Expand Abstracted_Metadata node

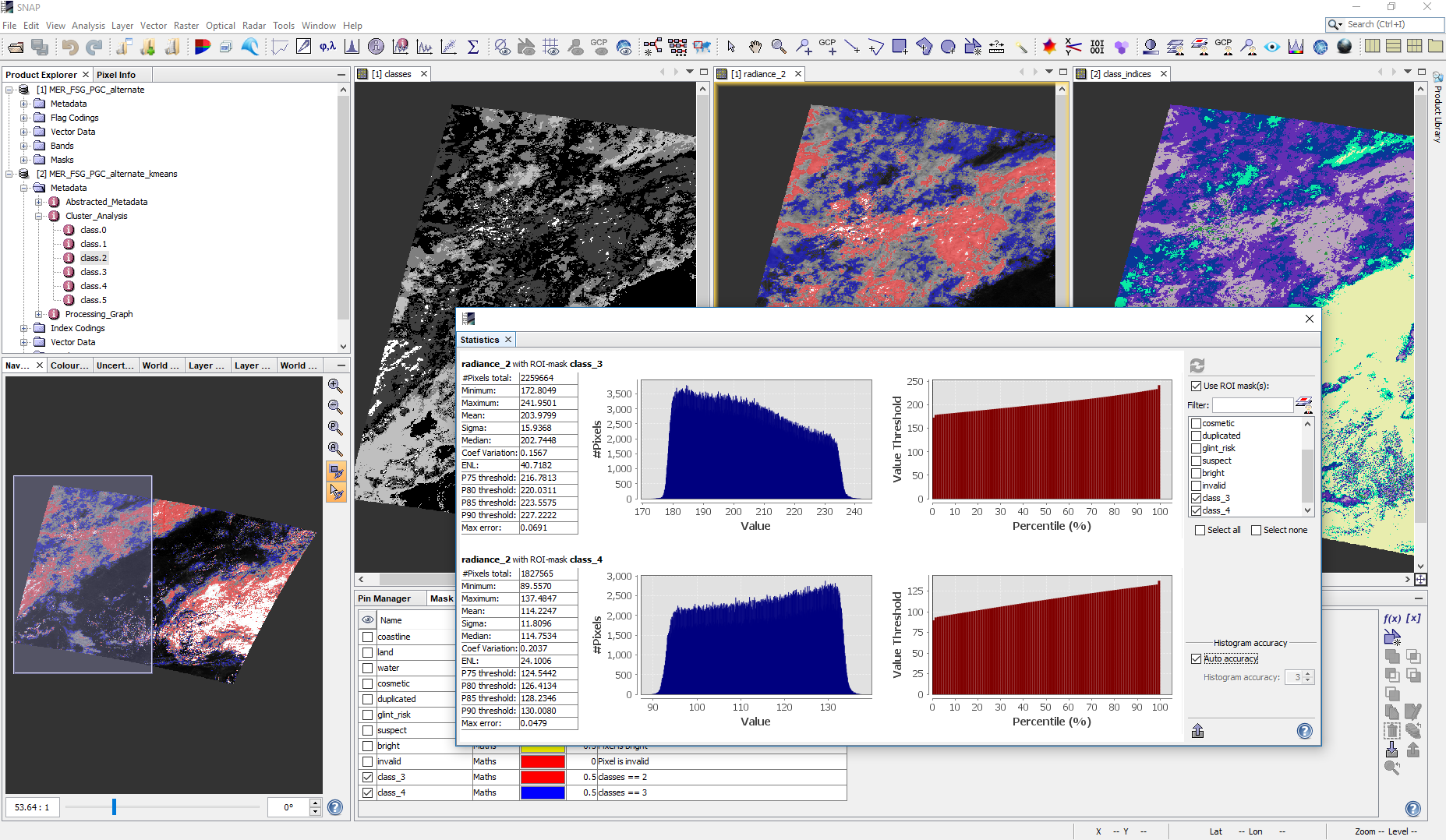tap(39, 202)
